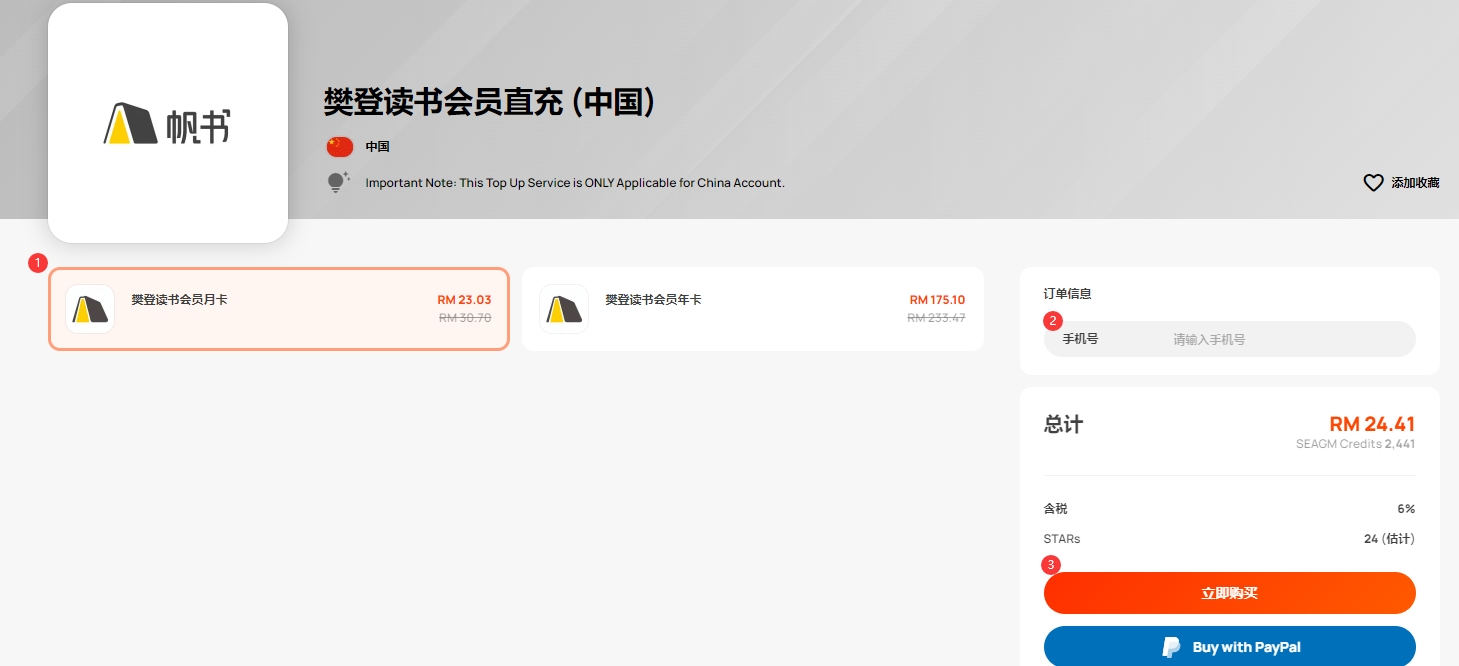Screen dimensions: 1459x666
Task: Click the RM 24.41 total amount
Action: pyautogui.click(x=1372, y=424)
